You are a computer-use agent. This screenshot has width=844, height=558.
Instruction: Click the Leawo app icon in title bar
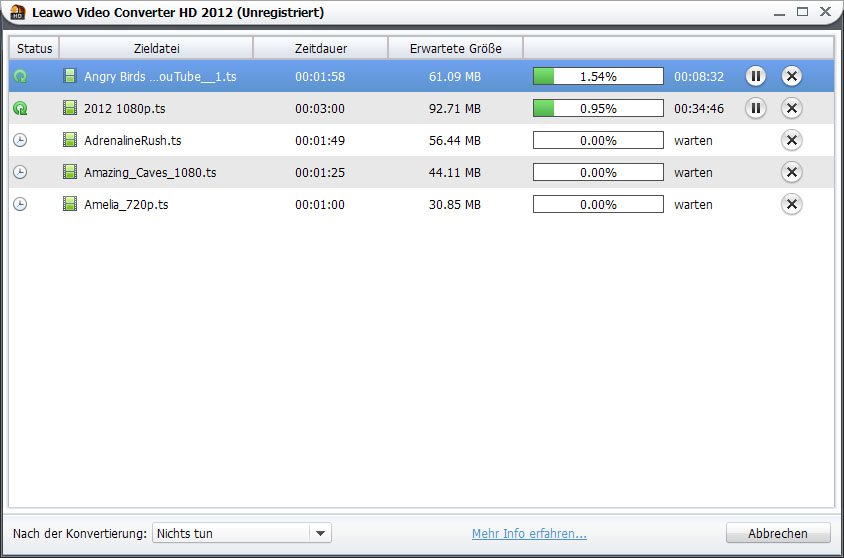tap(18, 12)
